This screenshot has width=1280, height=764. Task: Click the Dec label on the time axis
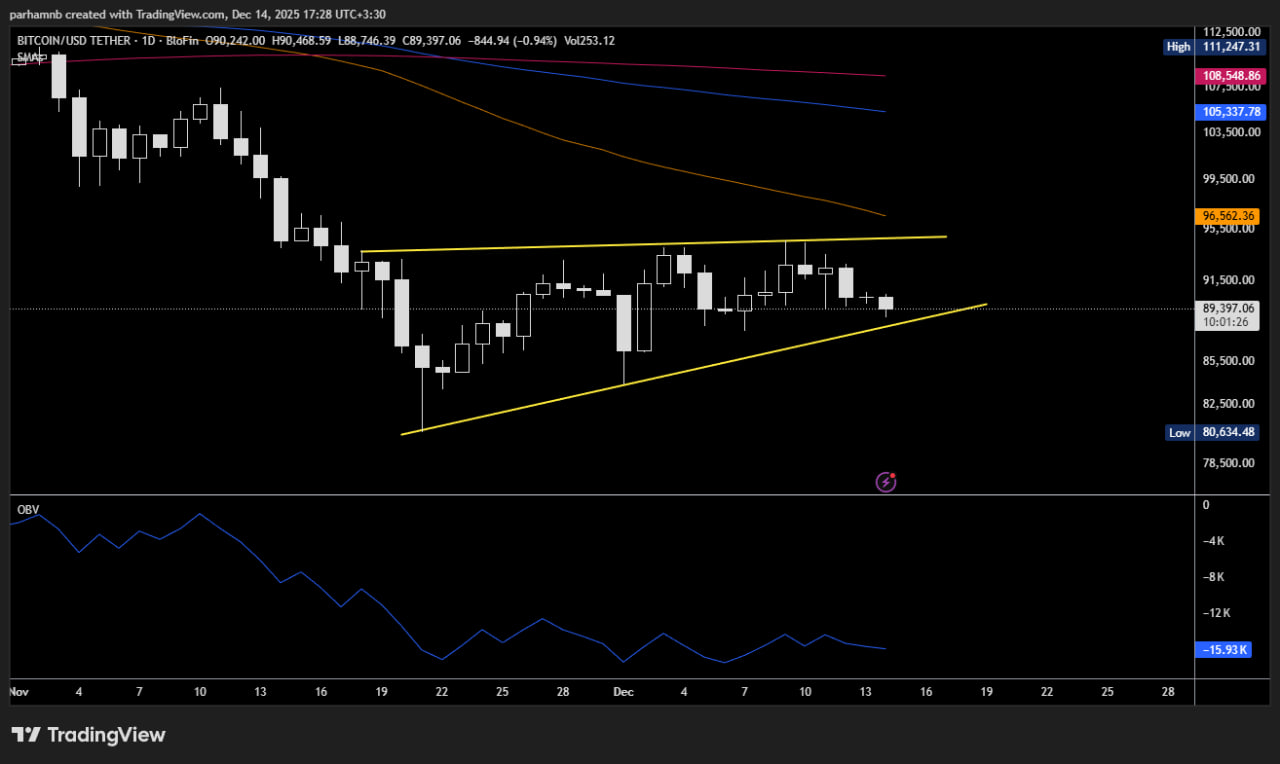[x=623, y=692]
